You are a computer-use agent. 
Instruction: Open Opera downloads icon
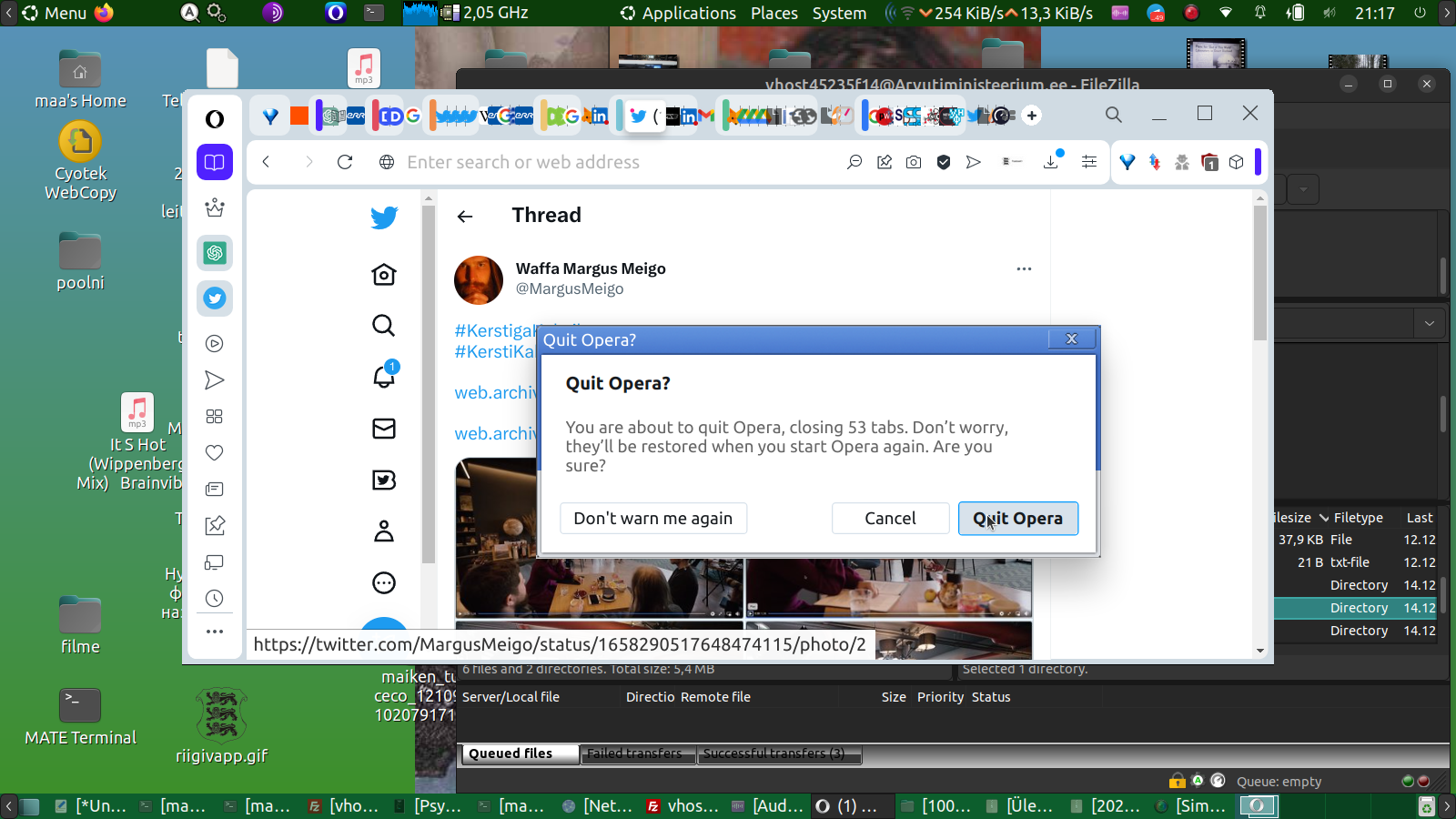tap(1052, 161)
